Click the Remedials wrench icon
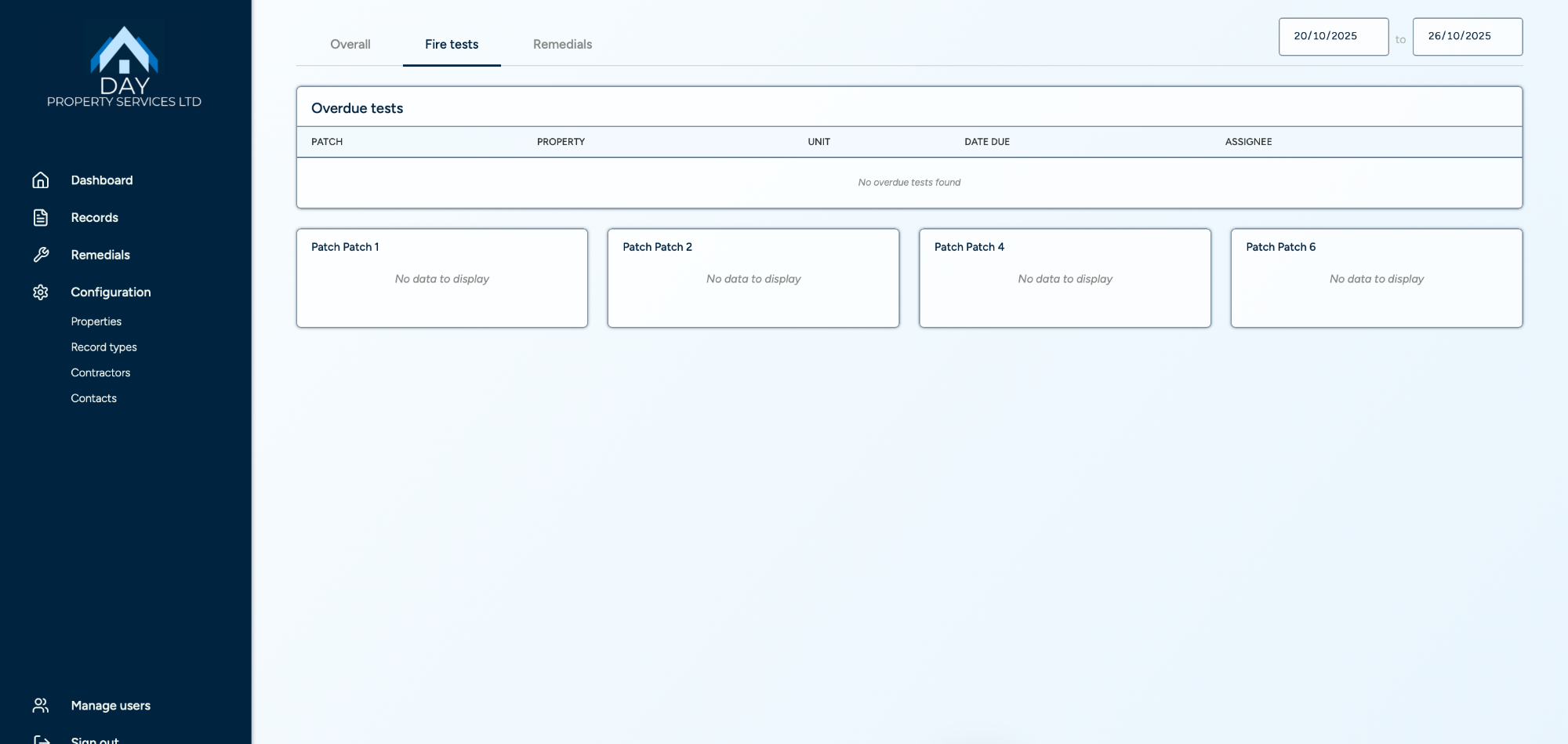This screenshot has height=744, width=1568. pyautogui.click(x=41, y=255)
